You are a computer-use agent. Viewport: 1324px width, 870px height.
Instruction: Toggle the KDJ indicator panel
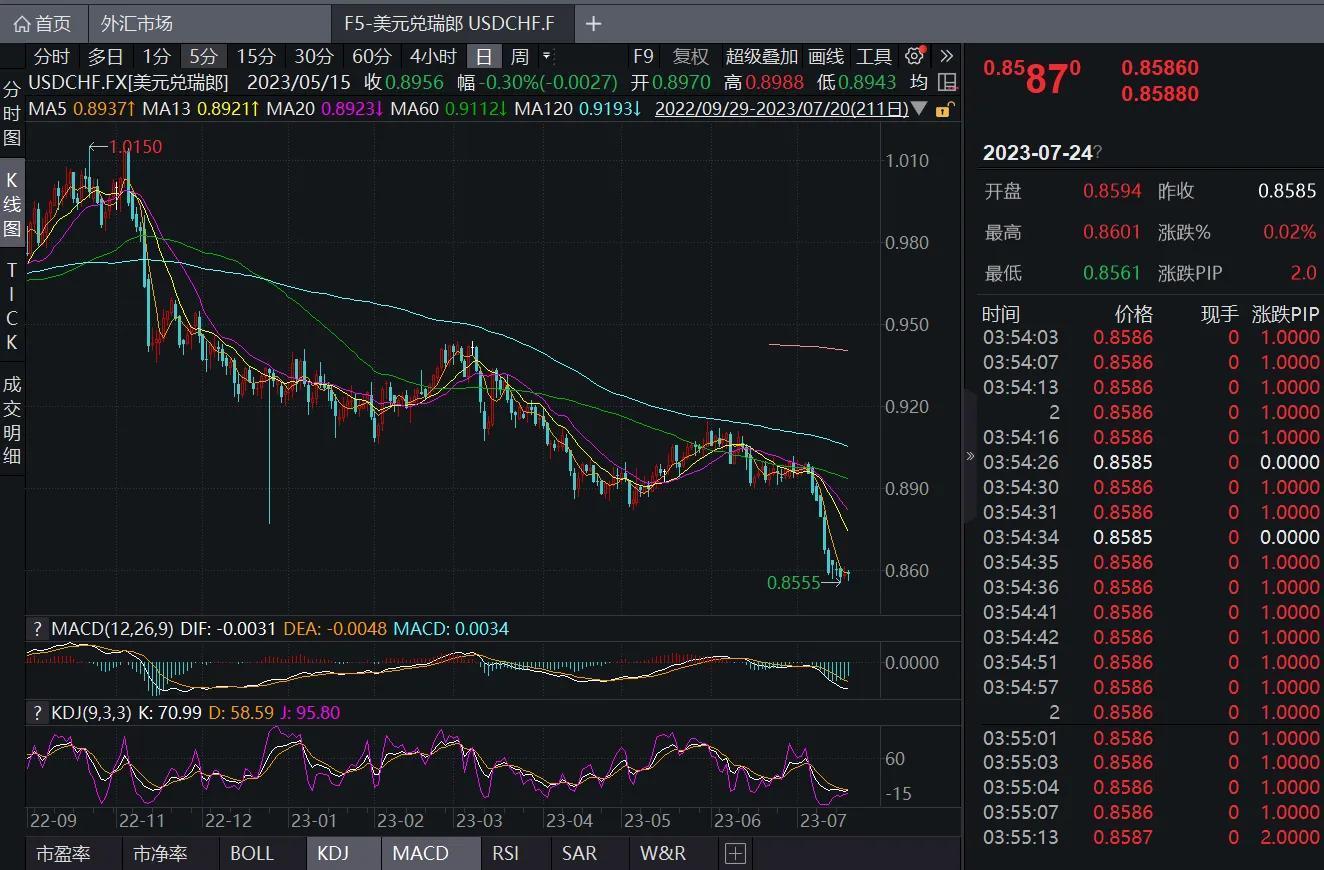[333, 853]
